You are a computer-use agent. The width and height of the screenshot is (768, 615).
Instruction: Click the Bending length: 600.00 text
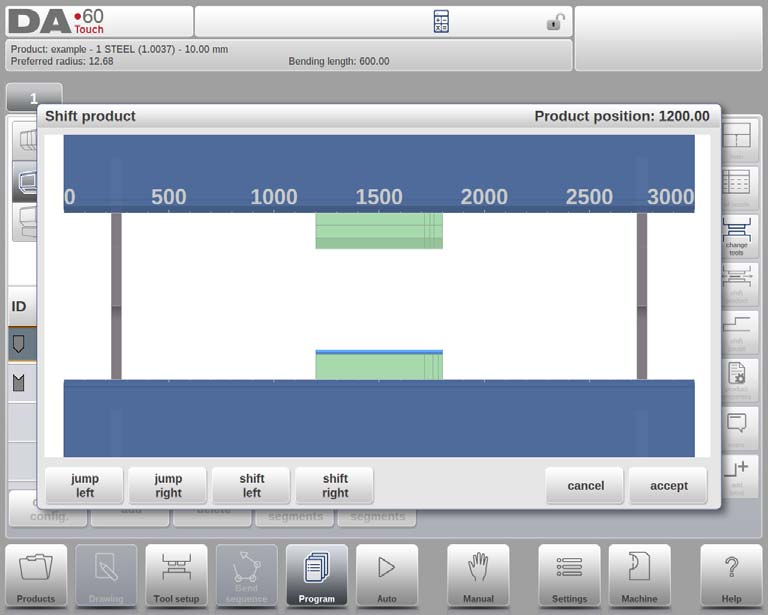[338, 61]
